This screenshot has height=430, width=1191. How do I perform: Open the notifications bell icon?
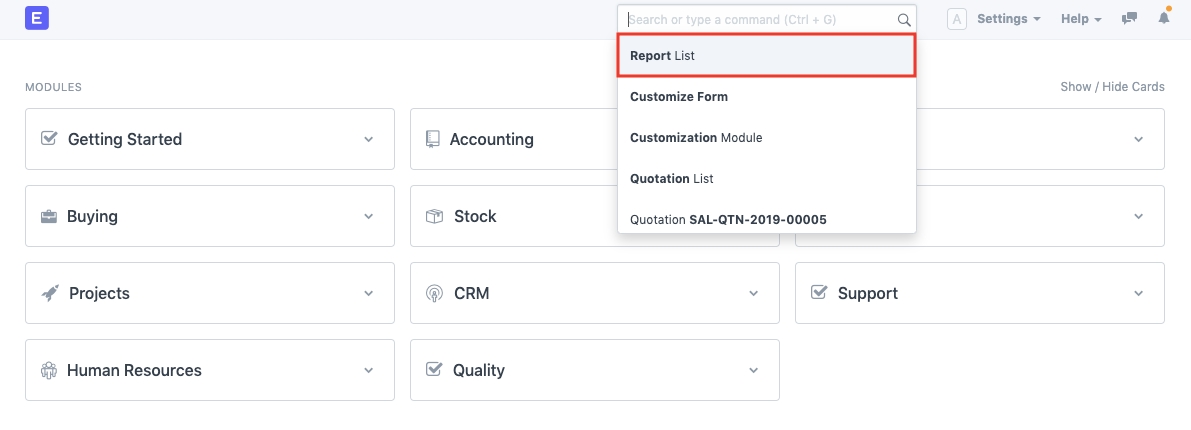tap(1164, 18)
